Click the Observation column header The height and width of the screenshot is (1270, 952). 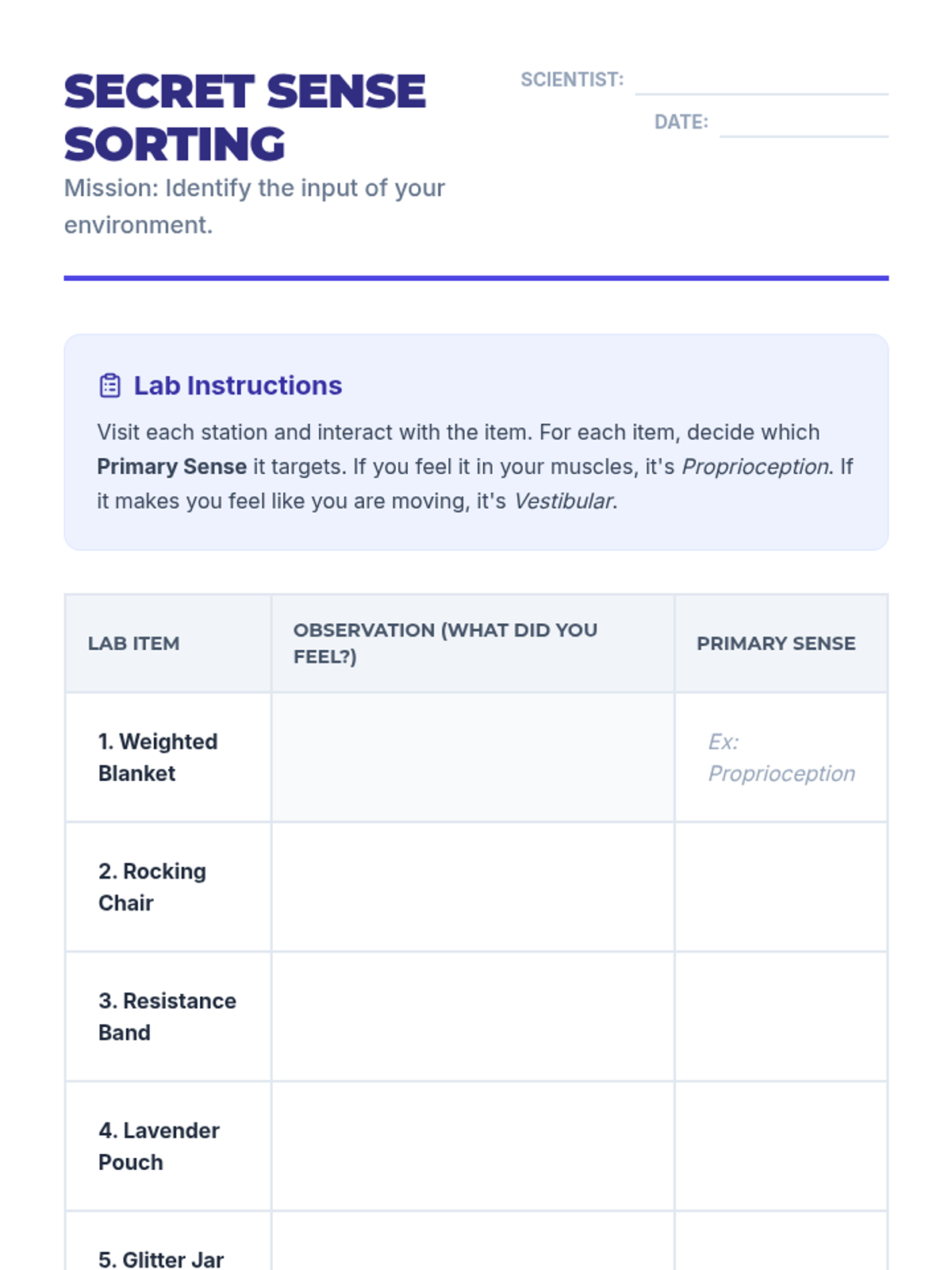tap(445, 643)
